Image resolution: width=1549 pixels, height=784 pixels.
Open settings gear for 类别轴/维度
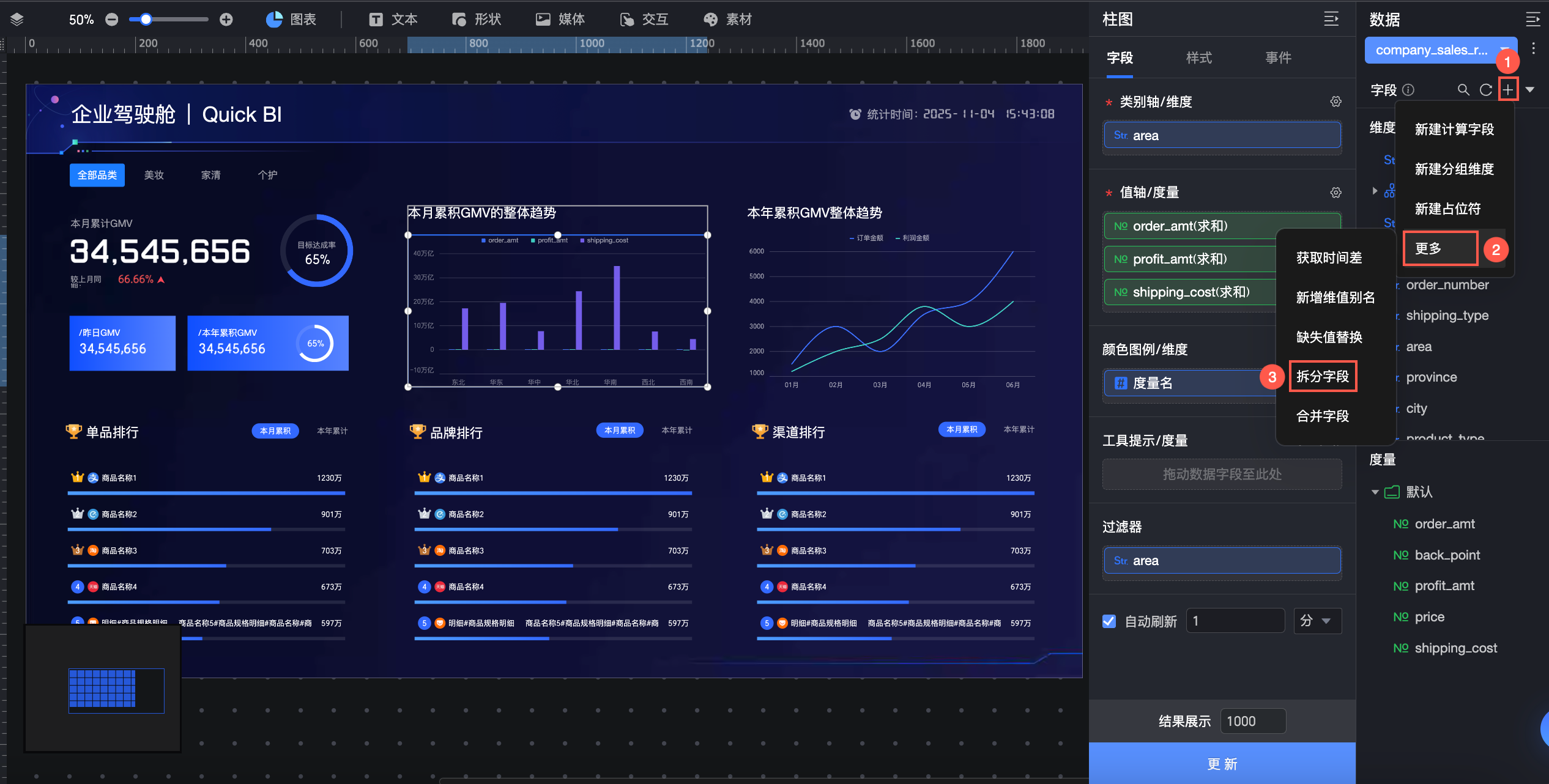coord(1335,102)
